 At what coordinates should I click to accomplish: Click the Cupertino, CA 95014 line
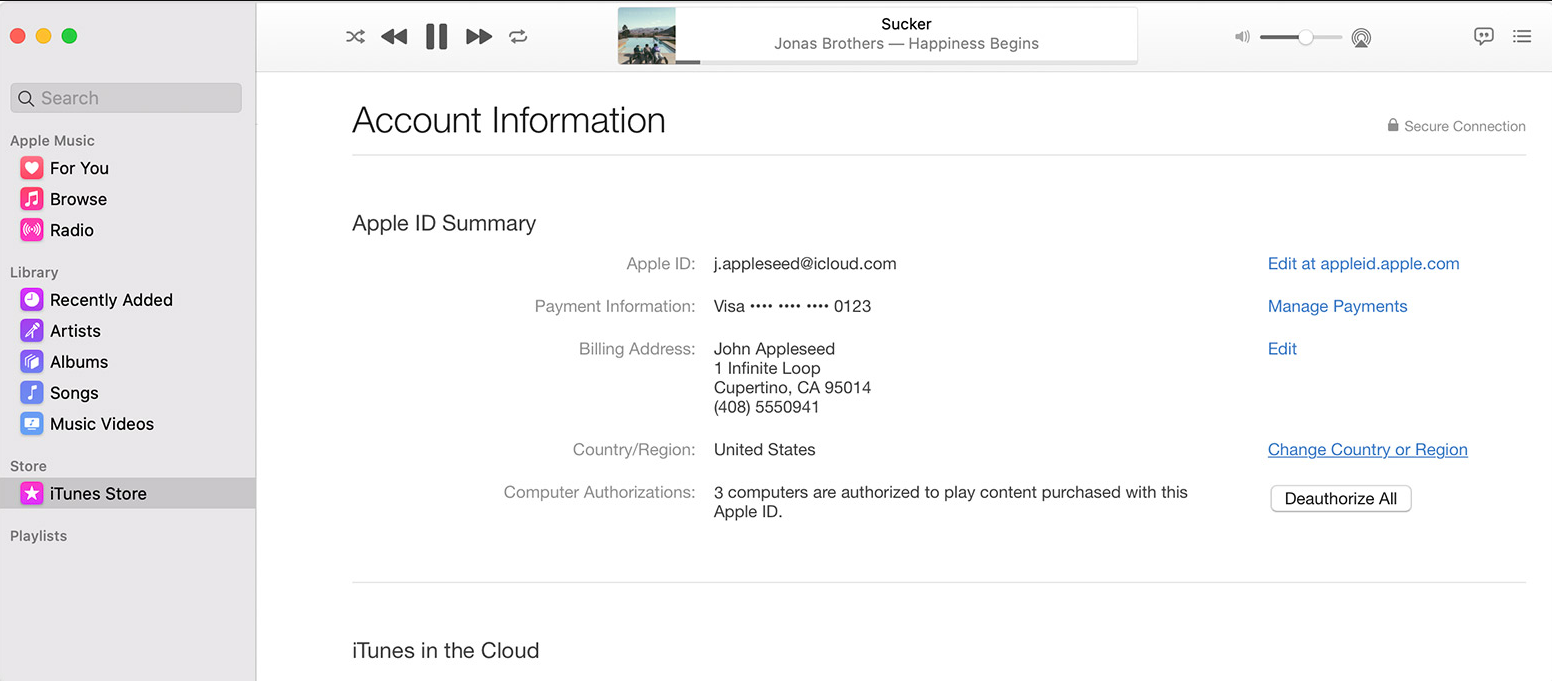tap(792, 388)
